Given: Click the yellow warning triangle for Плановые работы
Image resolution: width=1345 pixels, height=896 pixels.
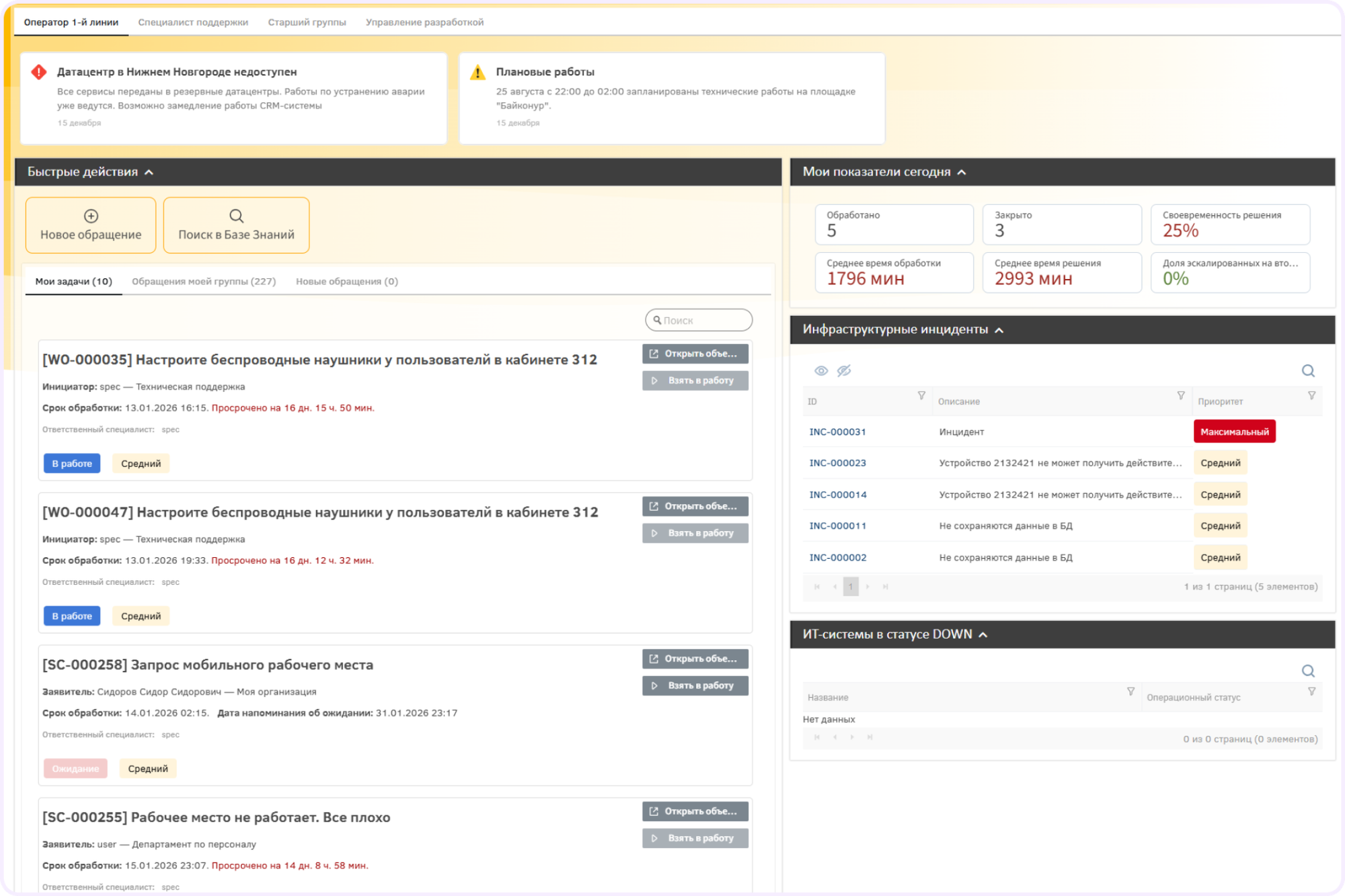Looking at the screenshot, I should tap(477, 72).
